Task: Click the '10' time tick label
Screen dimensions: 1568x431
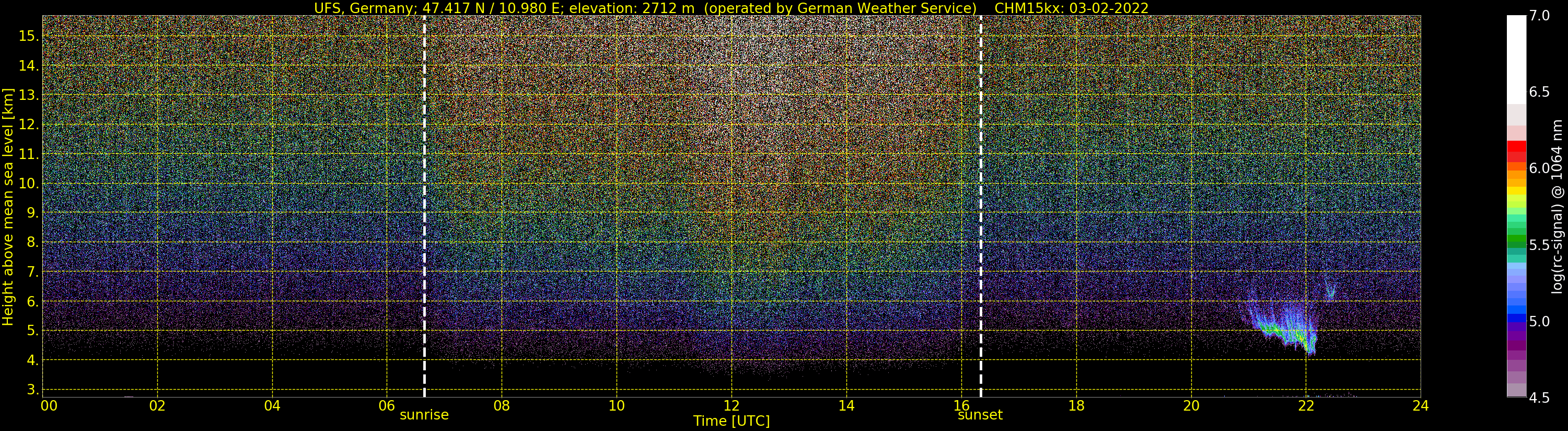Action: (617, 406)
